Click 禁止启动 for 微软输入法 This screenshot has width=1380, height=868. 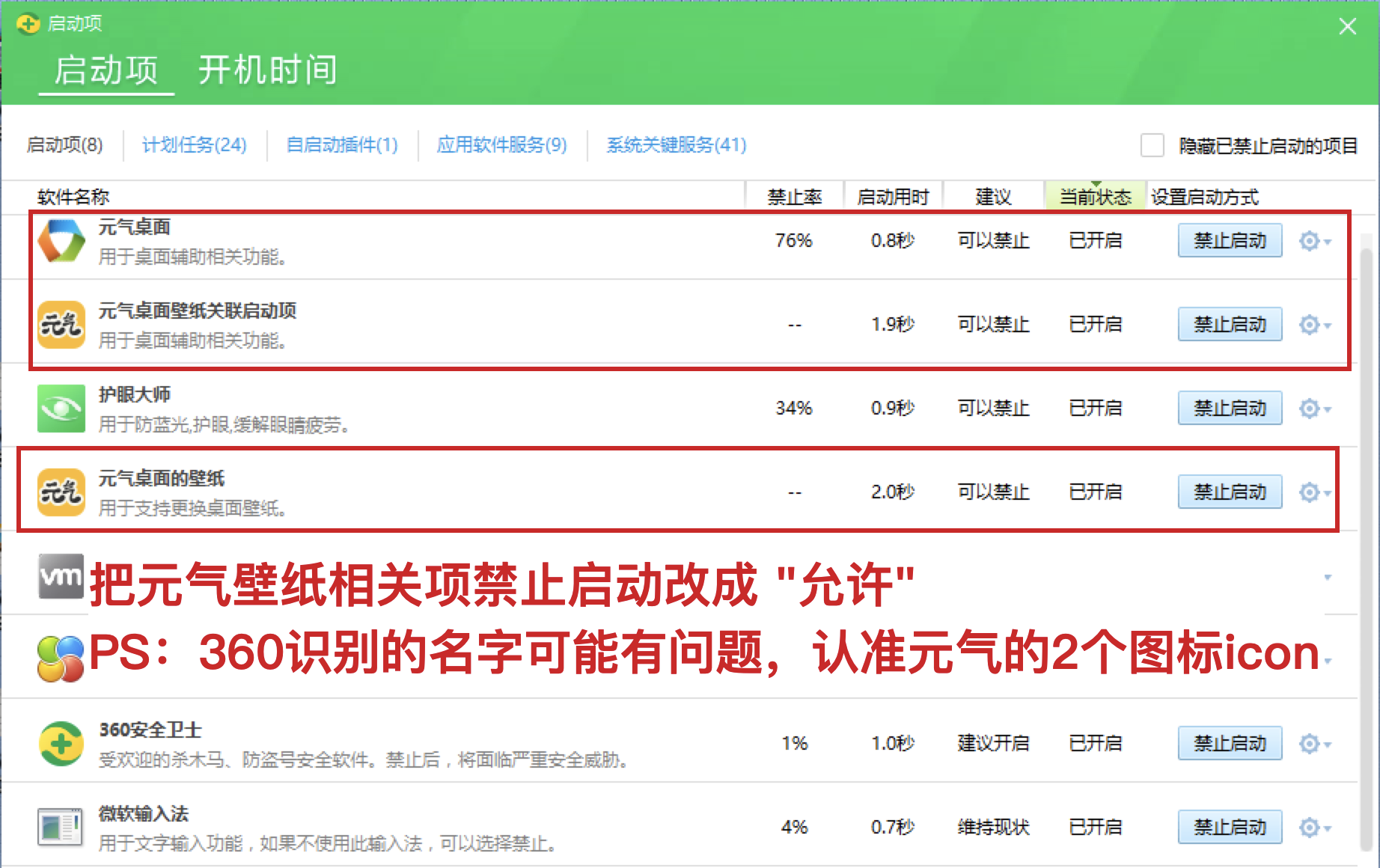(1230, 828)
